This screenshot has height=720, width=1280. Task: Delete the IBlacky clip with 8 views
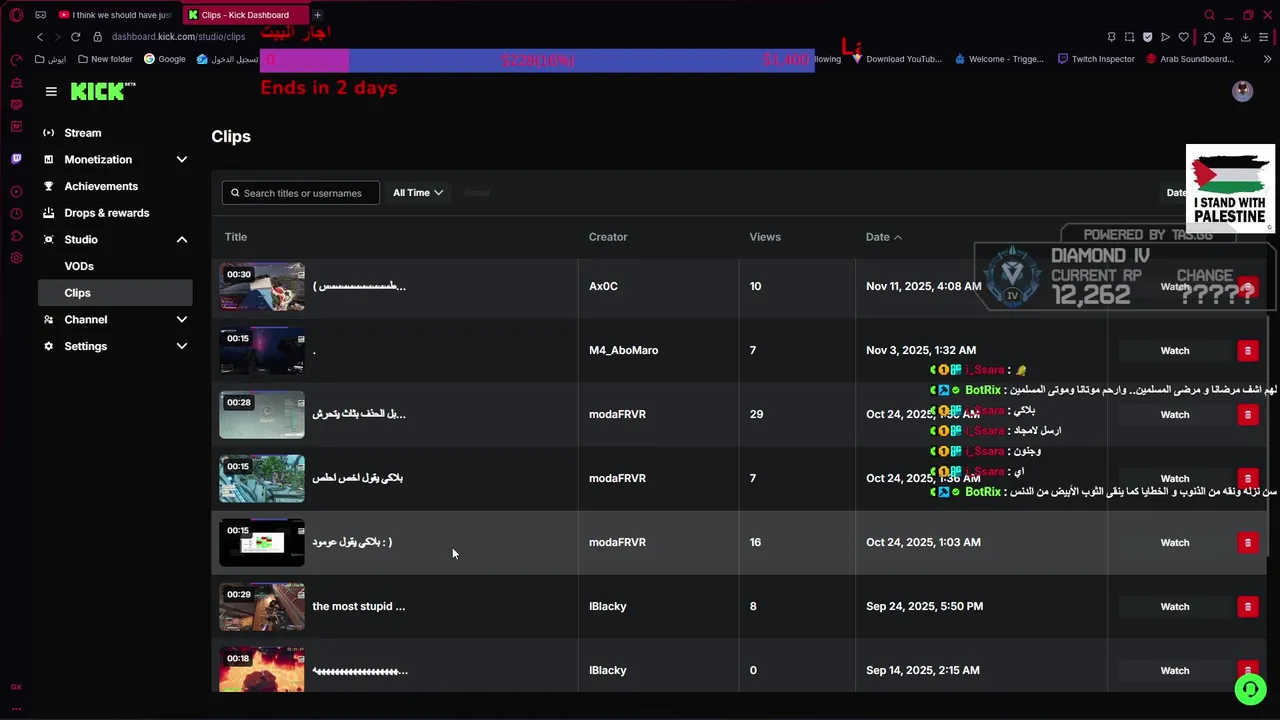[x=1247, y=606]
